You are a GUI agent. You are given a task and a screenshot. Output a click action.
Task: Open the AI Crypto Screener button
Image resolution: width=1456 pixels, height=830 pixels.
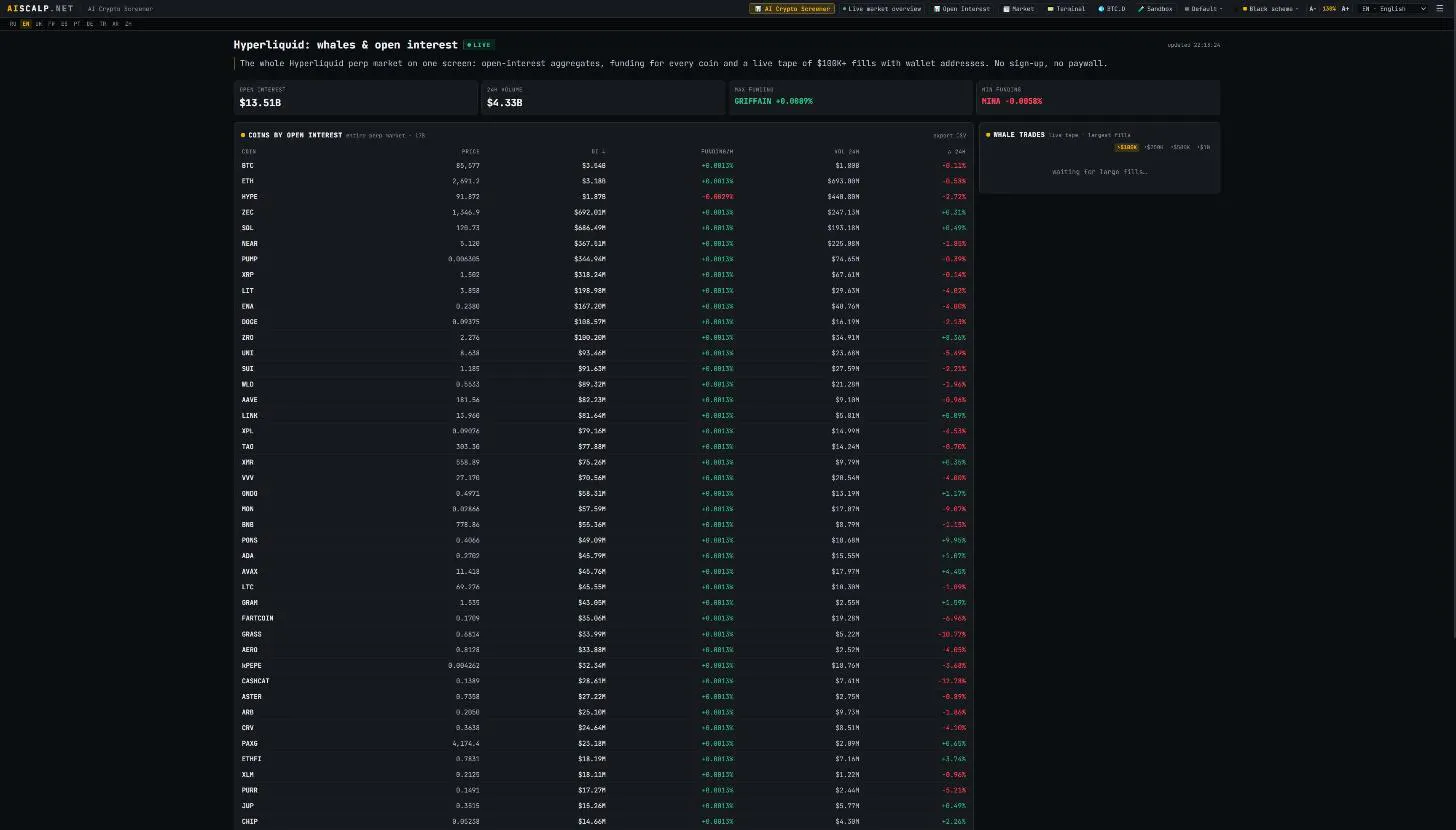click(792, 8)
